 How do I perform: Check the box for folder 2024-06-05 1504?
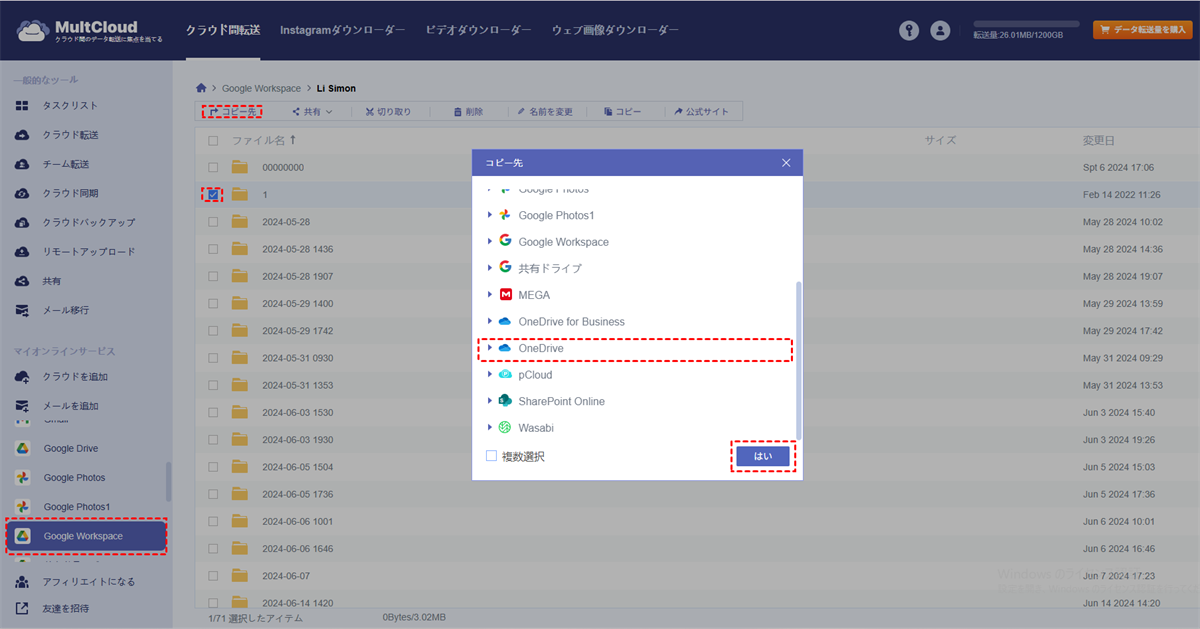213,467
